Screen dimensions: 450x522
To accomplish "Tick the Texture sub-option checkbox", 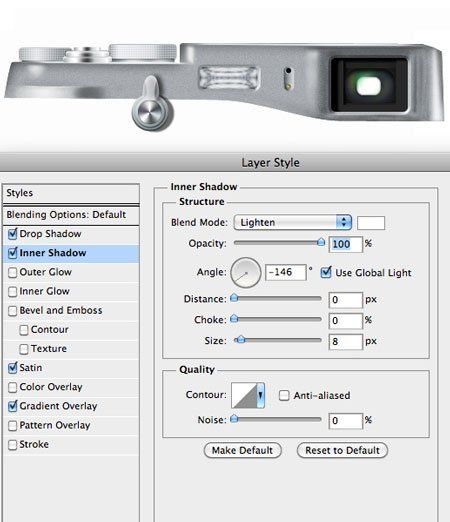I will tap(24, 349).
